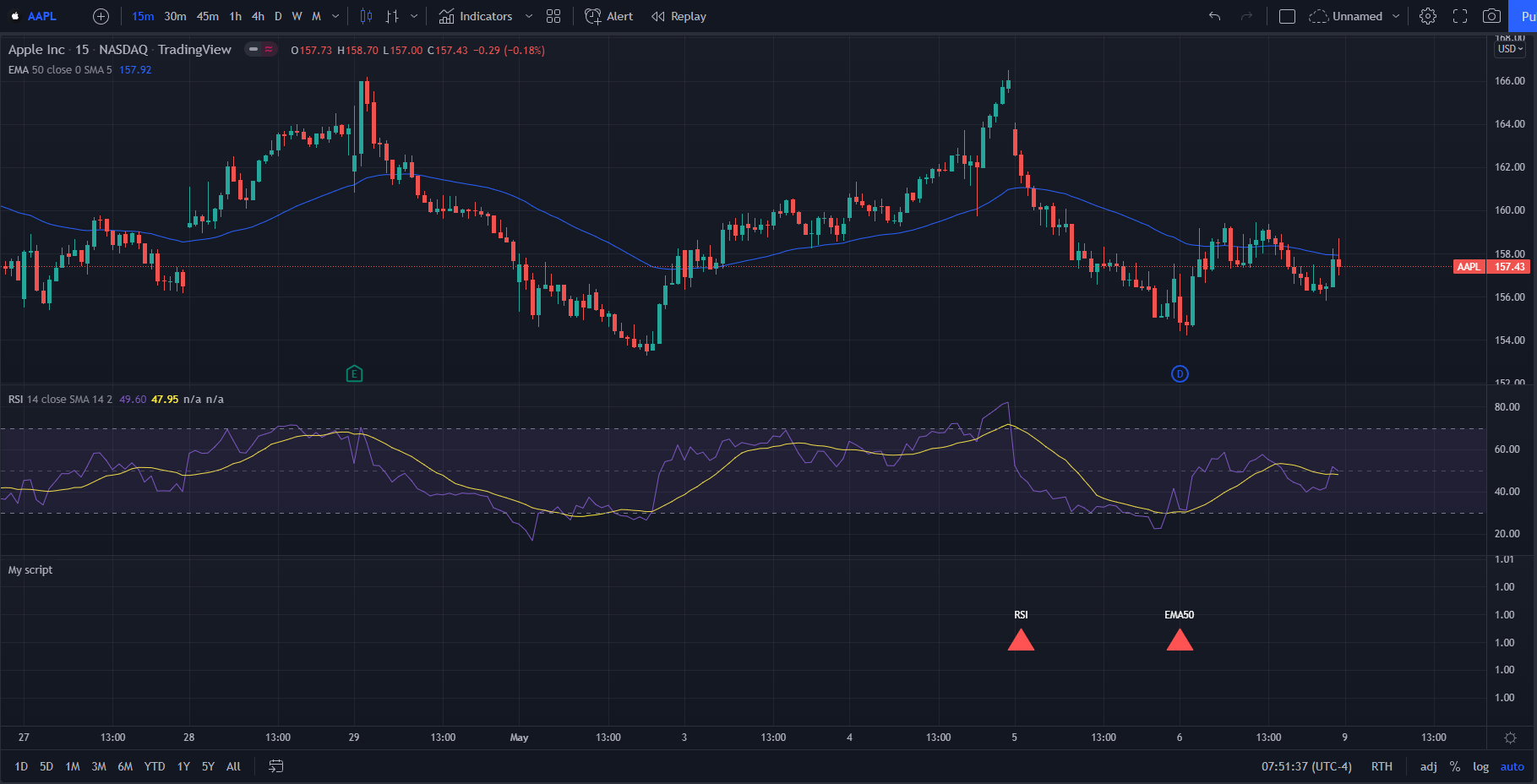
Task: Set chart range to 3M
Action: tap(99, 766)
